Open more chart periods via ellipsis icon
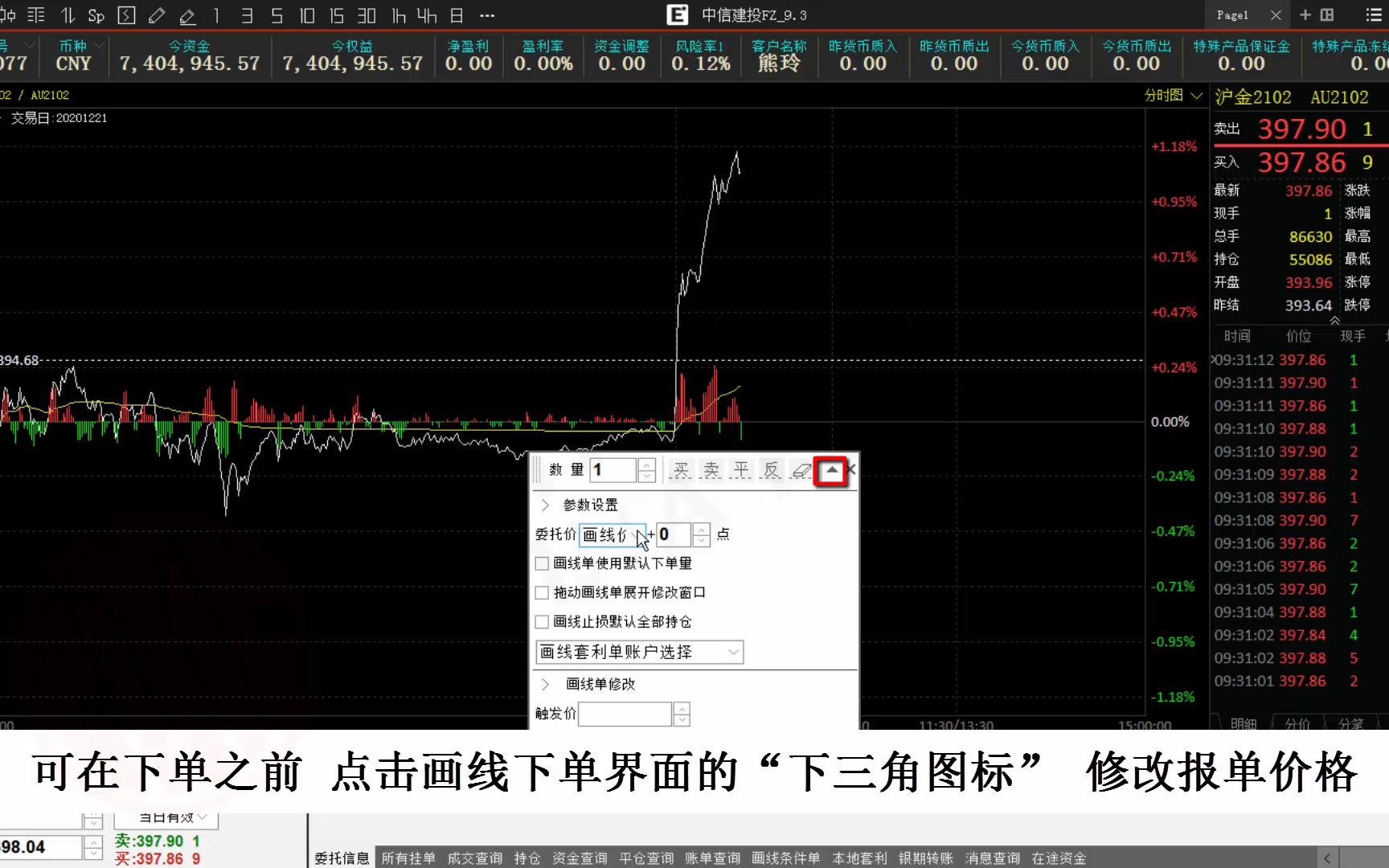 pyautogui.click(x=486, y=16)
